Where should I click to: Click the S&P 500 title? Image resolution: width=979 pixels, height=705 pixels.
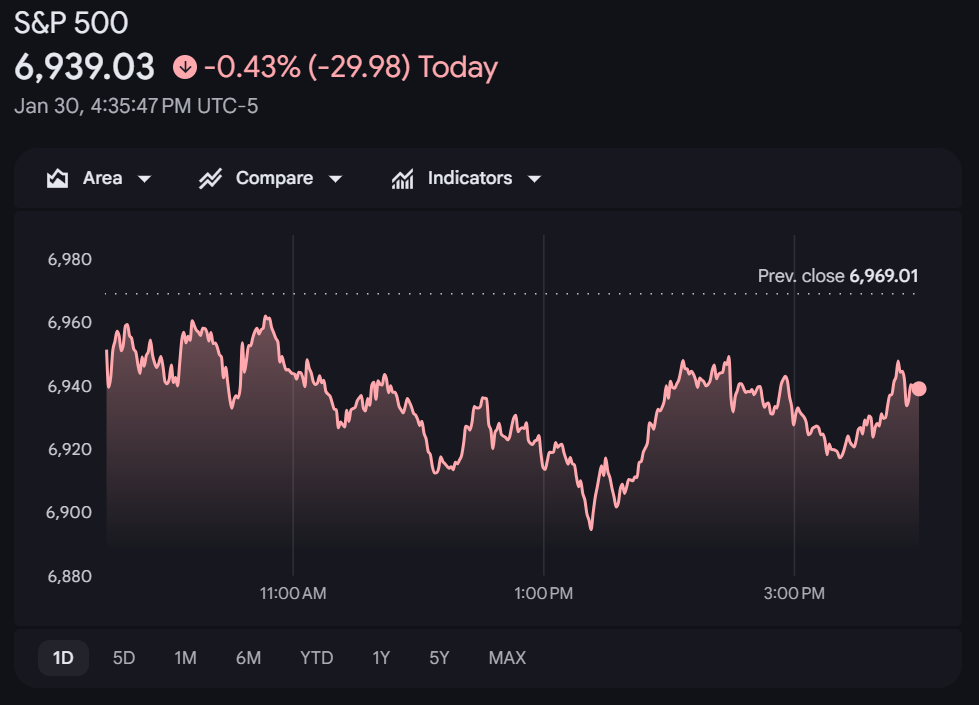point(71,23)
